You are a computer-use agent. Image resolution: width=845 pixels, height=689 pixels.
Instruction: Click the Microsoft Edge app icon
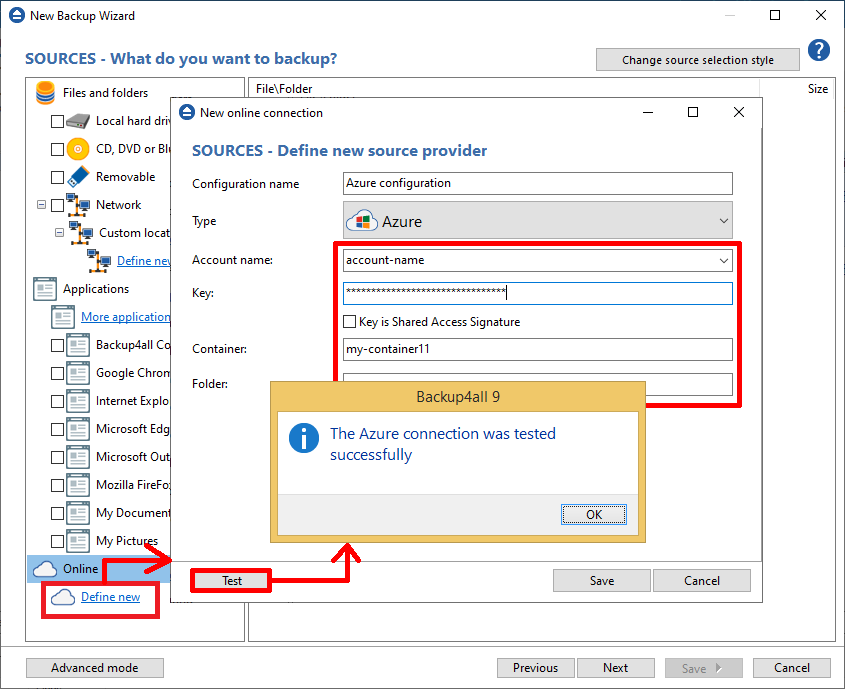78,429
